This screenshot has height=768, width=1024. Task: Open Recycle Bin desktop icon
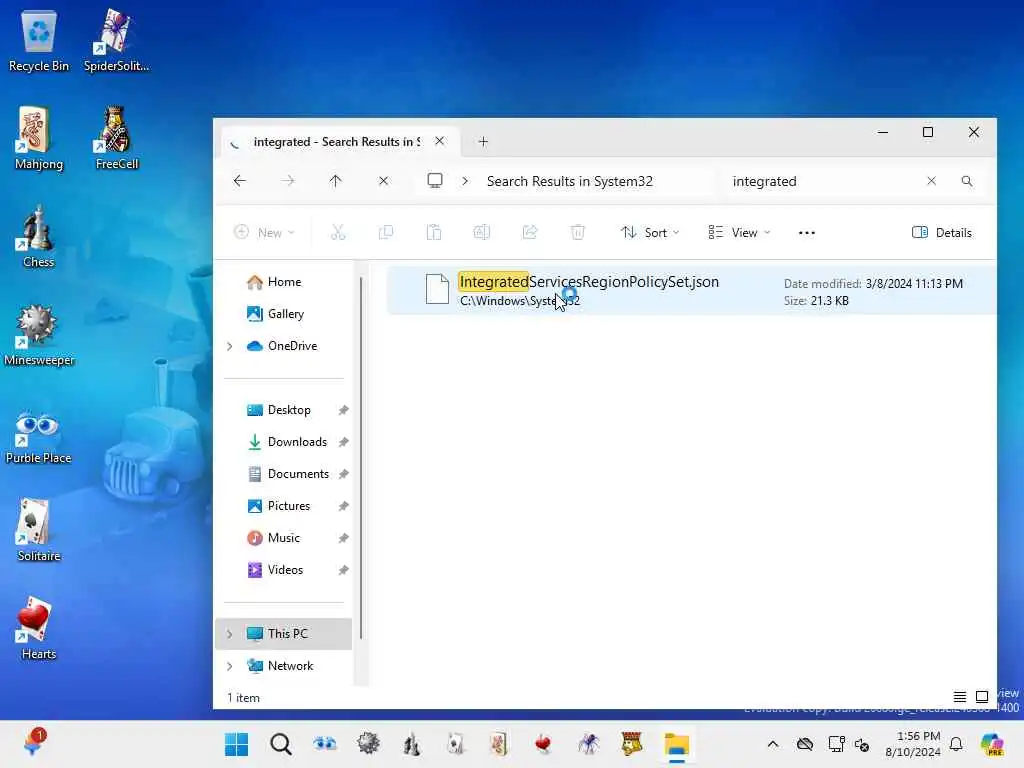click(39, 42)
